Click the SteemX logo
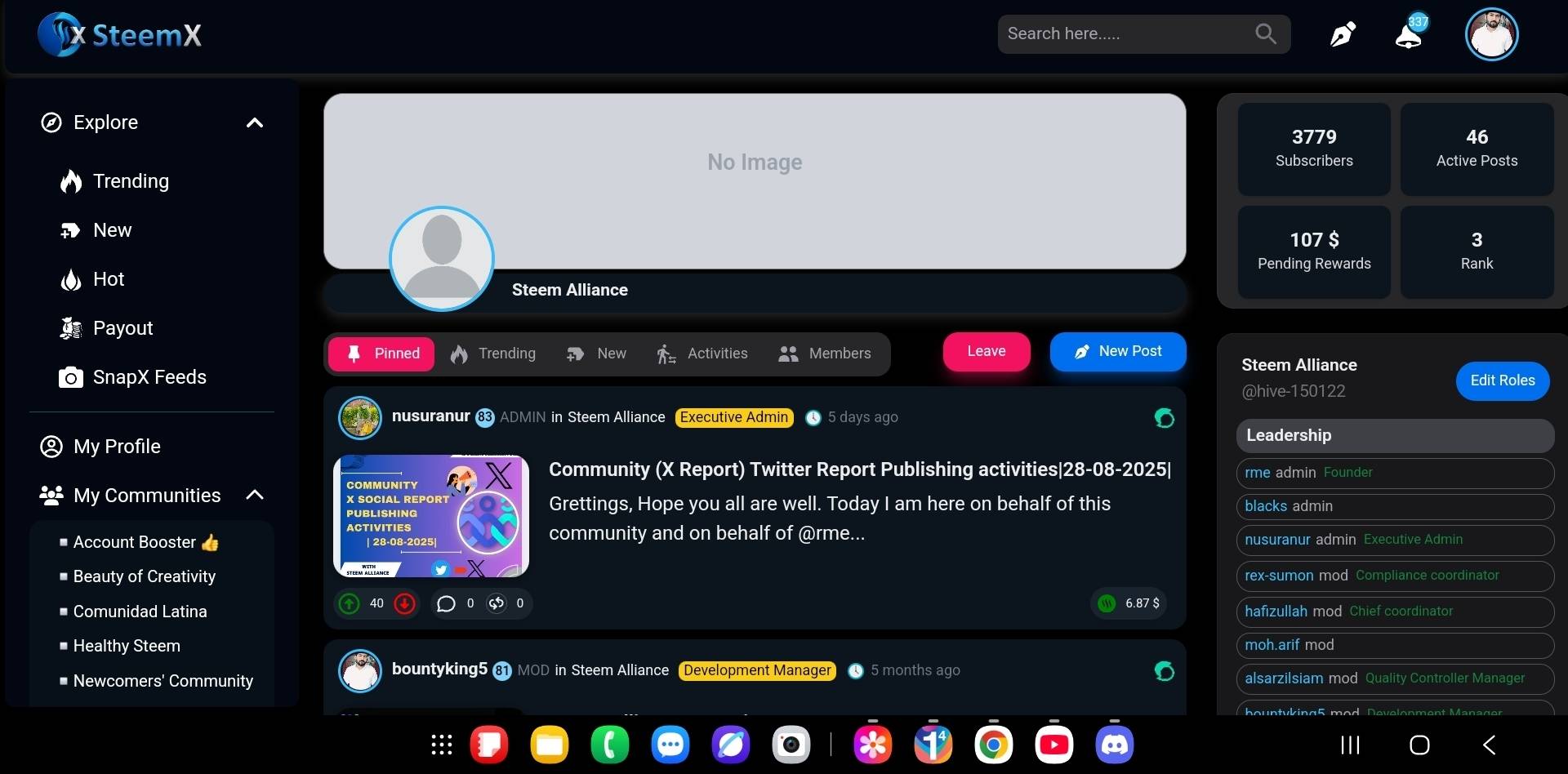 119,34
